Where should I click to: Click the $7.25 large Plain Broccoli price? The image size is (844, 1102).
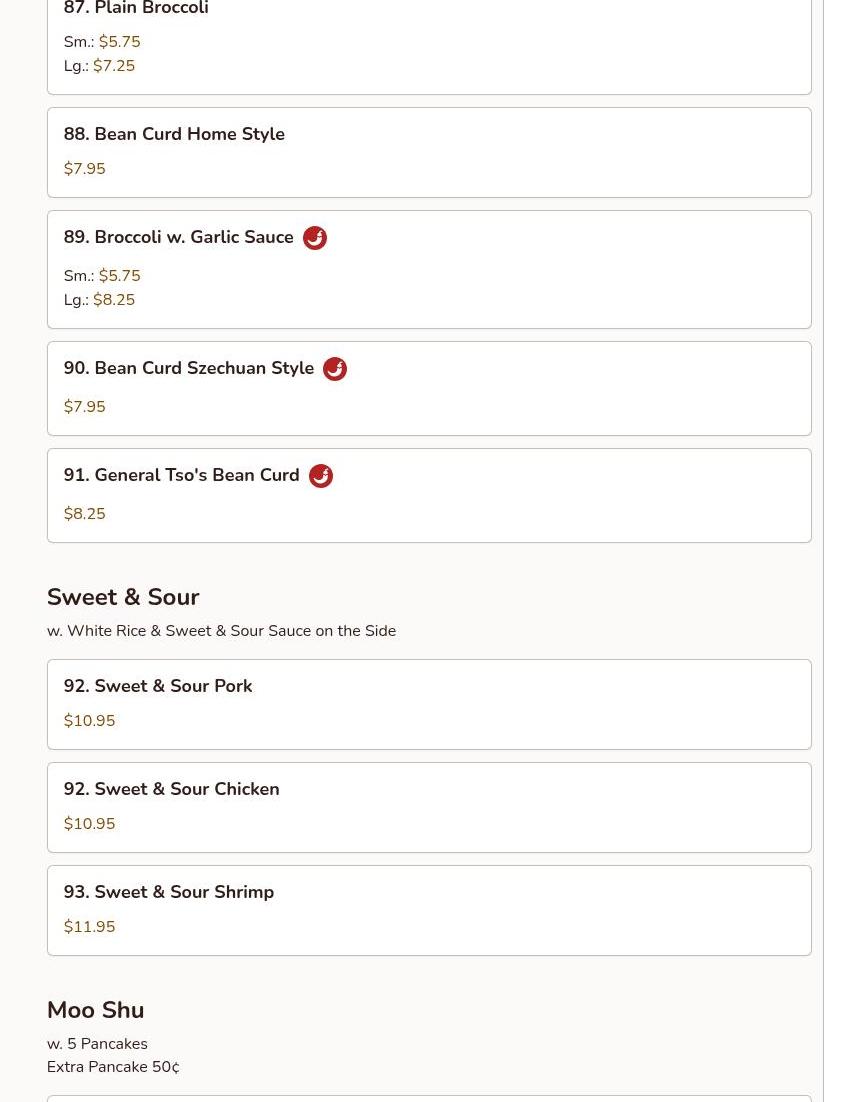coord(114,66)
